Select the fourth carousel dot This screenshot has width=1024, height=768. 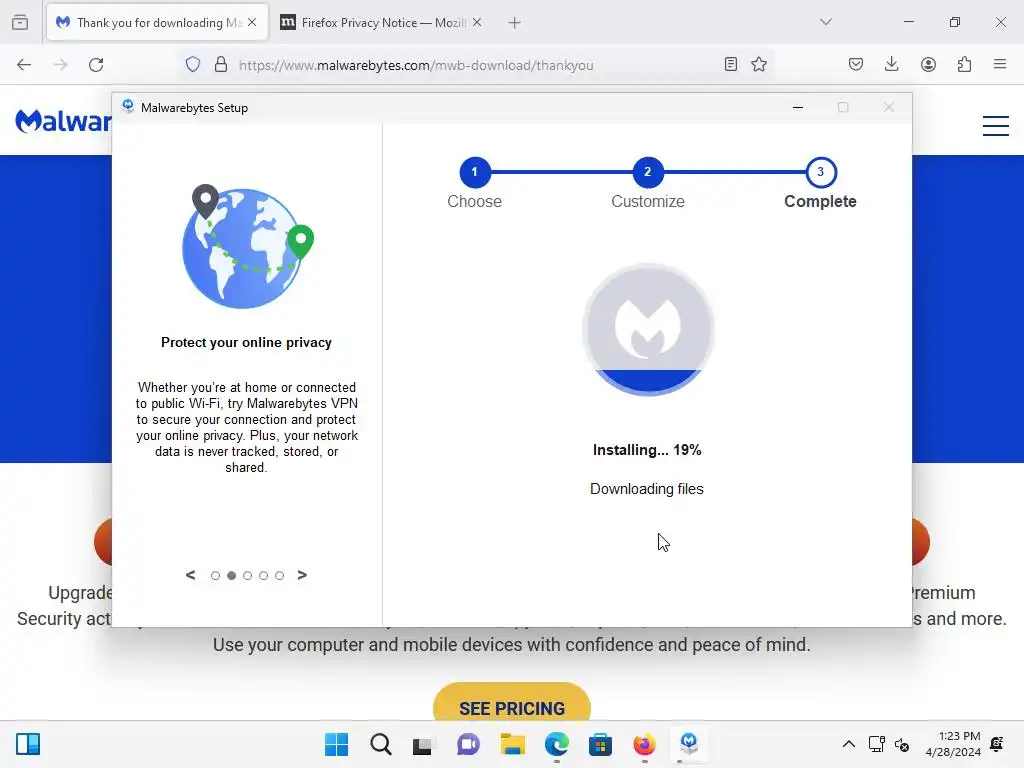tap(263, 575)
